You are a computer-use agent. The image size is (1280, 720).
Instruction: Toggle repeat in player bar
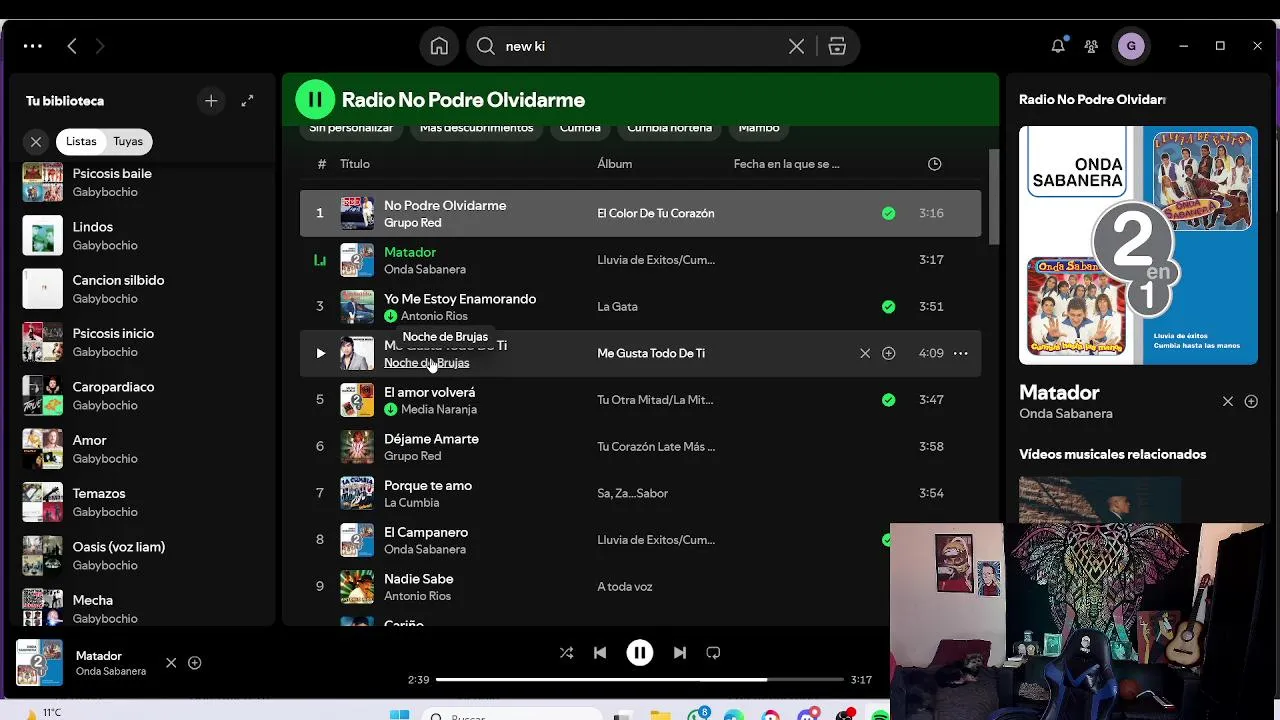pos(713,652)
